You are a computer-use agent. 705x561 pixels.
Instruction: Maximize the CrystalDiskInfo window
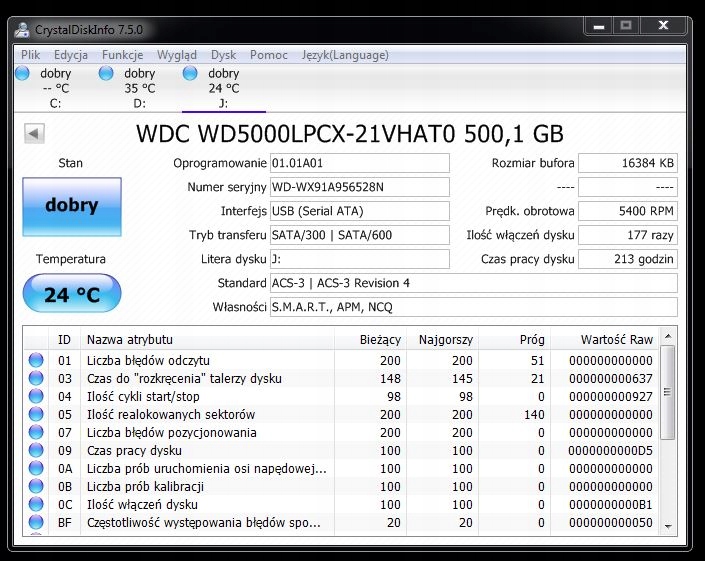pos(626,26)
